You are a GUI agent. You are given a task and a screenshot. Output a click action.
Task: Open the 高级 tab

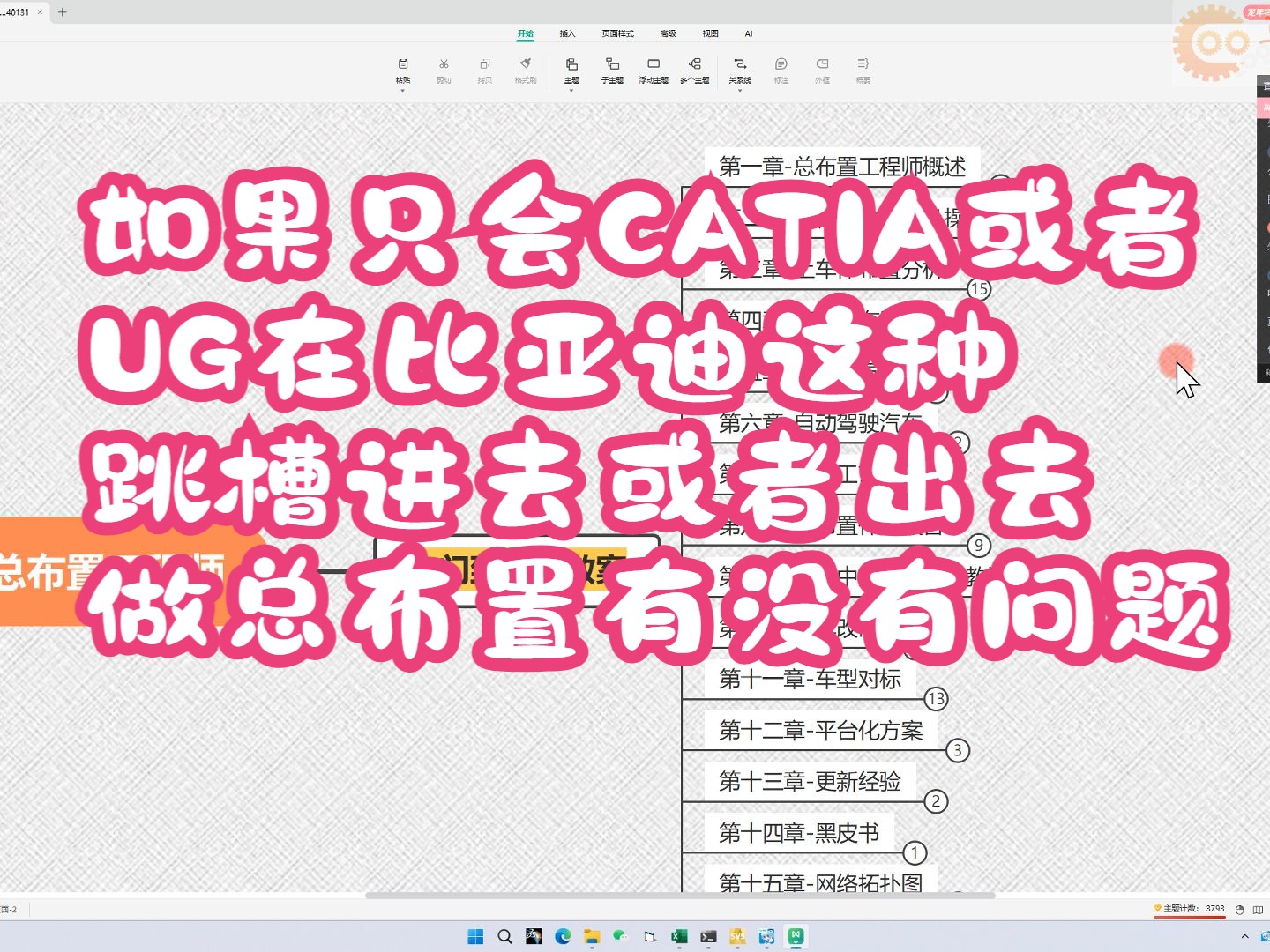coord(668,33)
